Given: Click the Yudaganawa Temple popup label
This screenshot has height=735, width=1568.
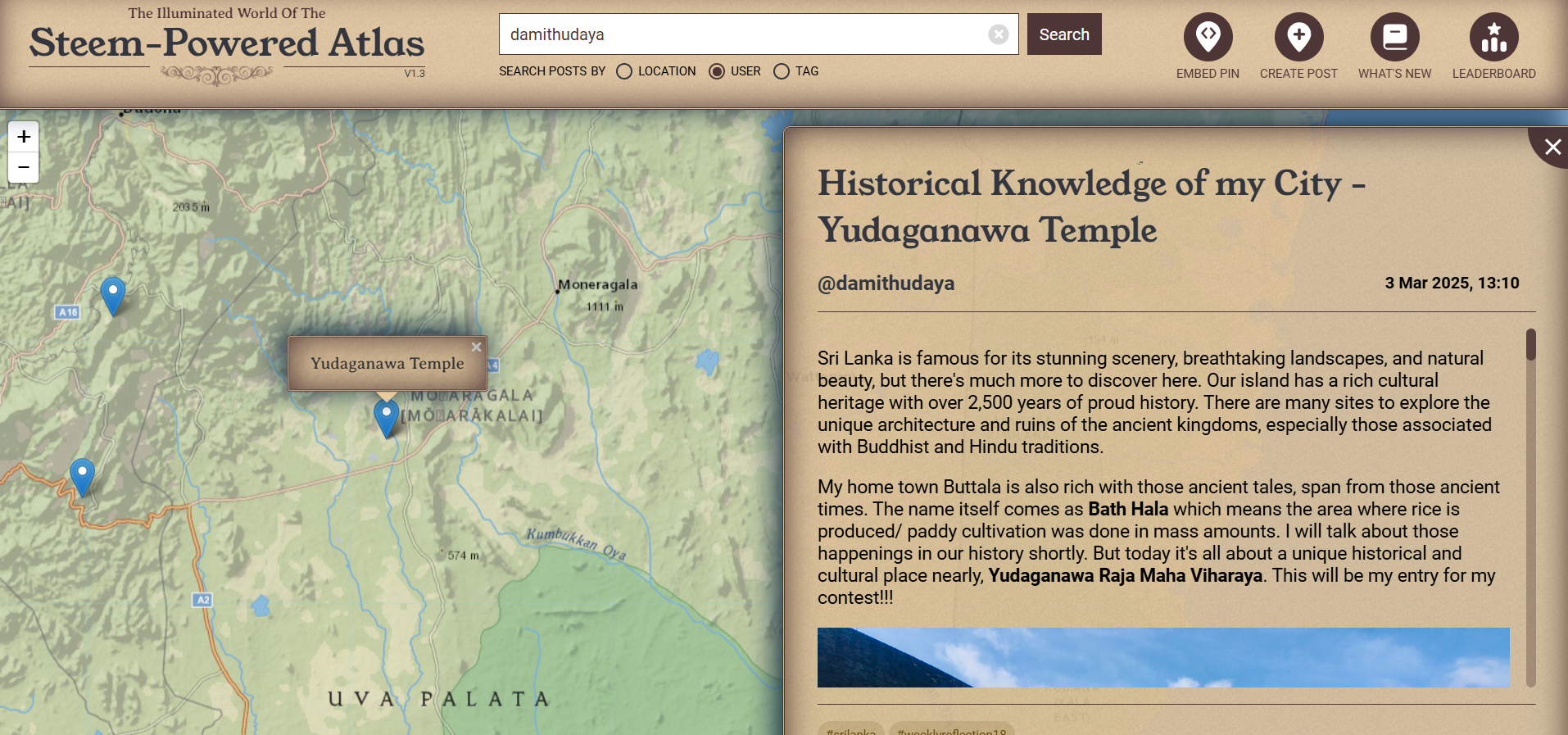Looking at the screenshot, I should point(387,363).
